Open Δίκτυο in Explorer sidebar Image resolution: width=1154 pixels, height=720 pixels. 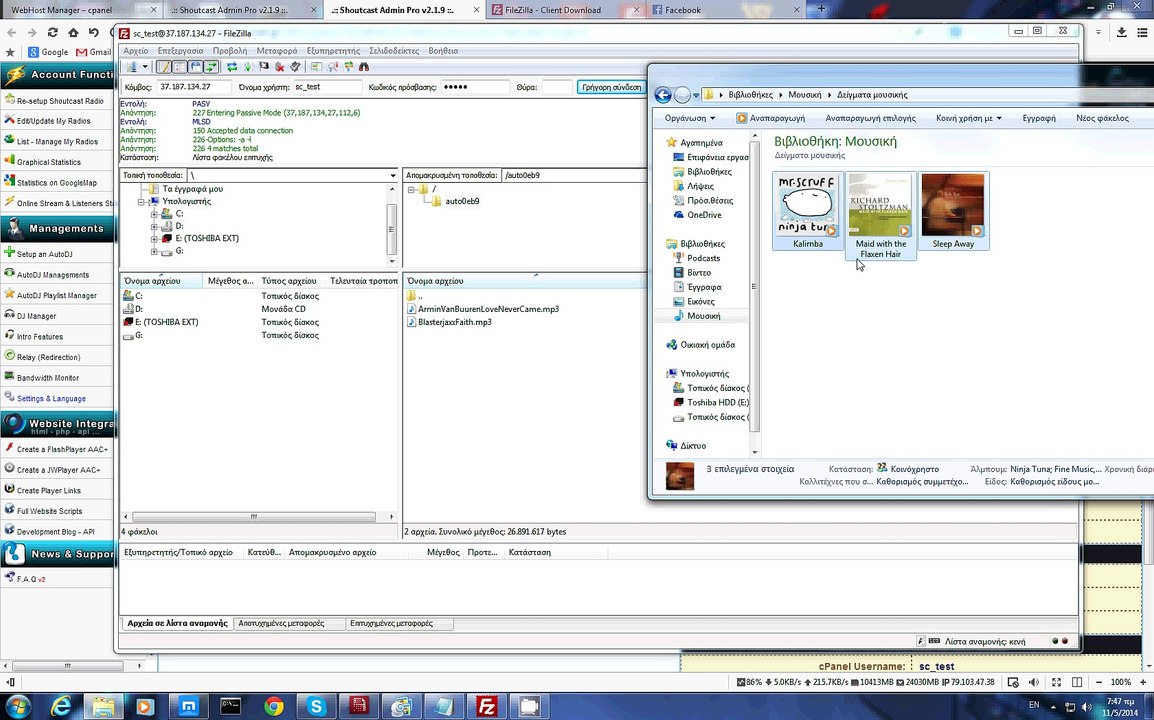click(x=693, y=445)
